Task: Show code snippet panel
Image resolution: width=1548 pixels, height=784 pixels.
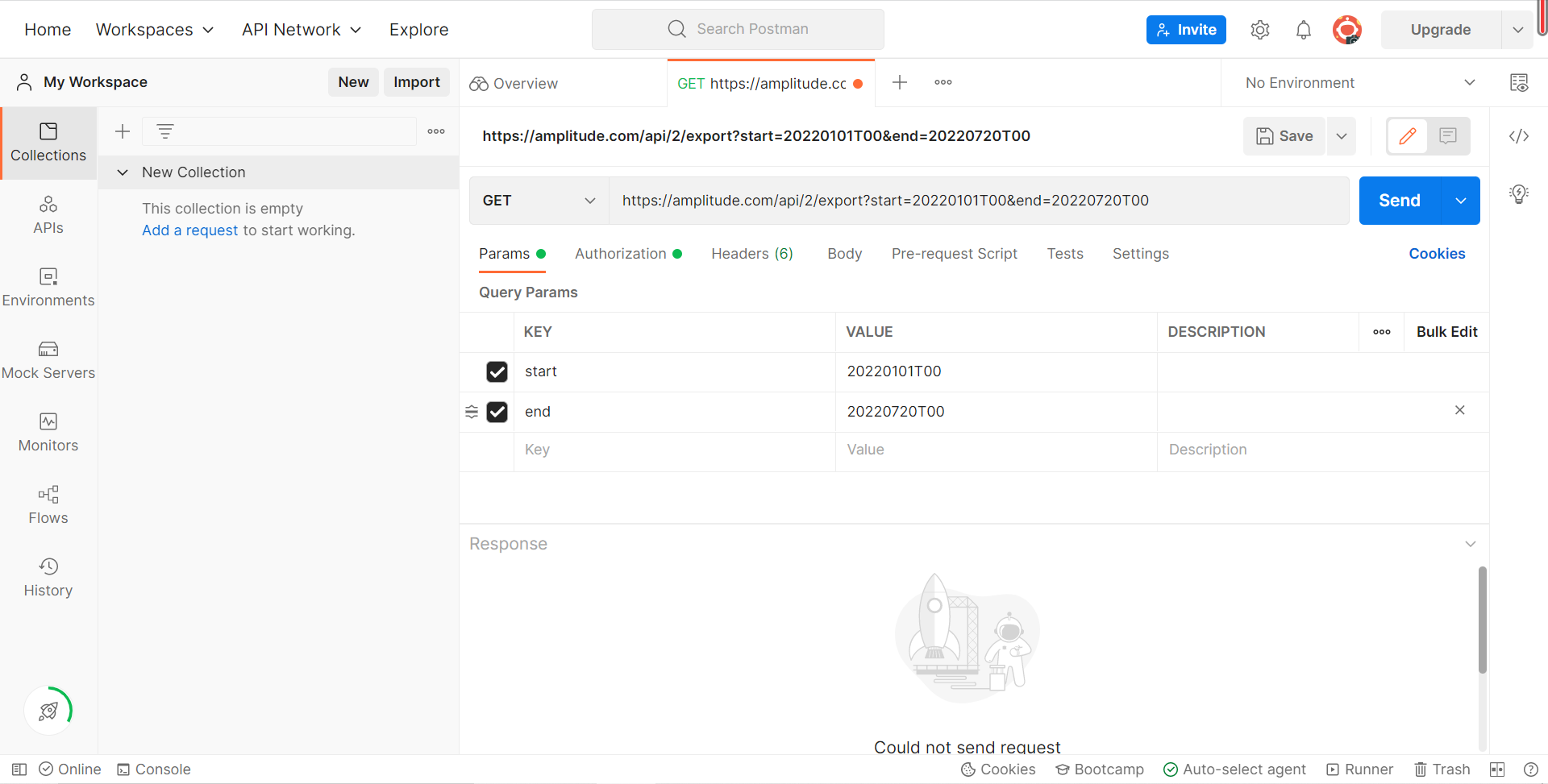Action: click(1519, 136)
